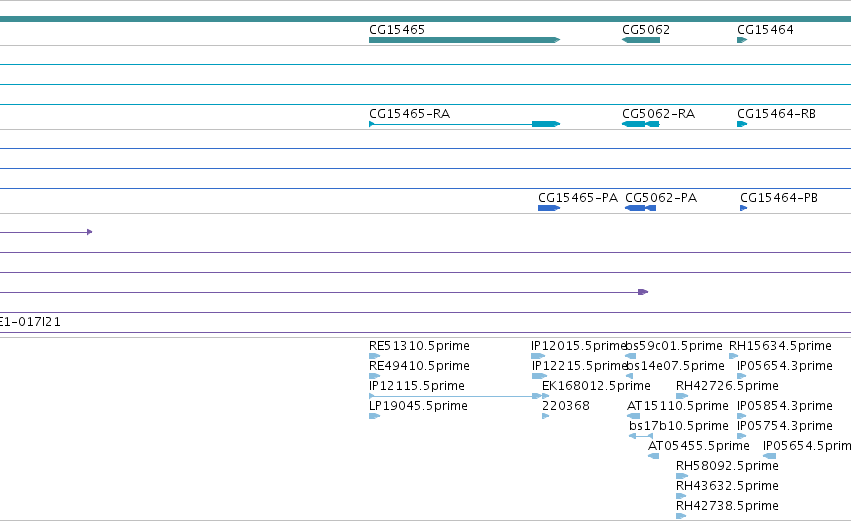Select RH42726.5prime EST label
Image resolution: width=851 pixels, height=521 pixels.
(727, 386)
